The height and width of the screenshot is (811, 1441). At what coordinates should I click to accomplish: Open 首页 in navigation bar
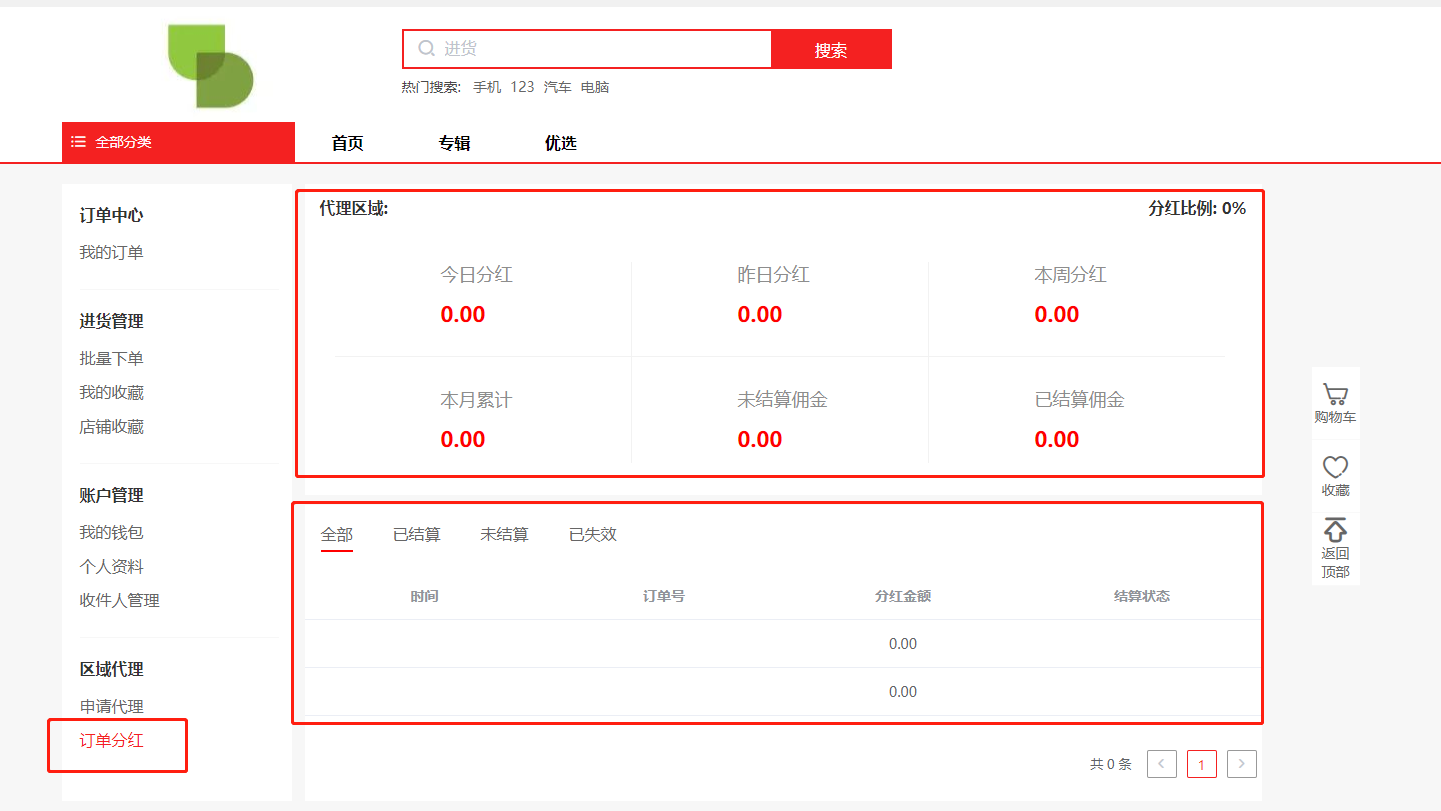coord(347,143)
